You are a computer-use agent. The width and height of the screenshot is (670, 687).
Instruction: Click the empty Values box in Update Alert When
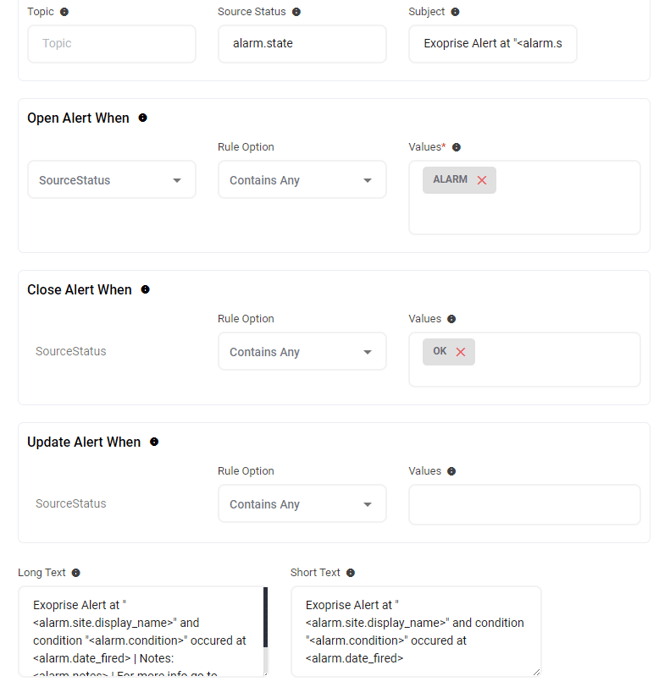524,505
